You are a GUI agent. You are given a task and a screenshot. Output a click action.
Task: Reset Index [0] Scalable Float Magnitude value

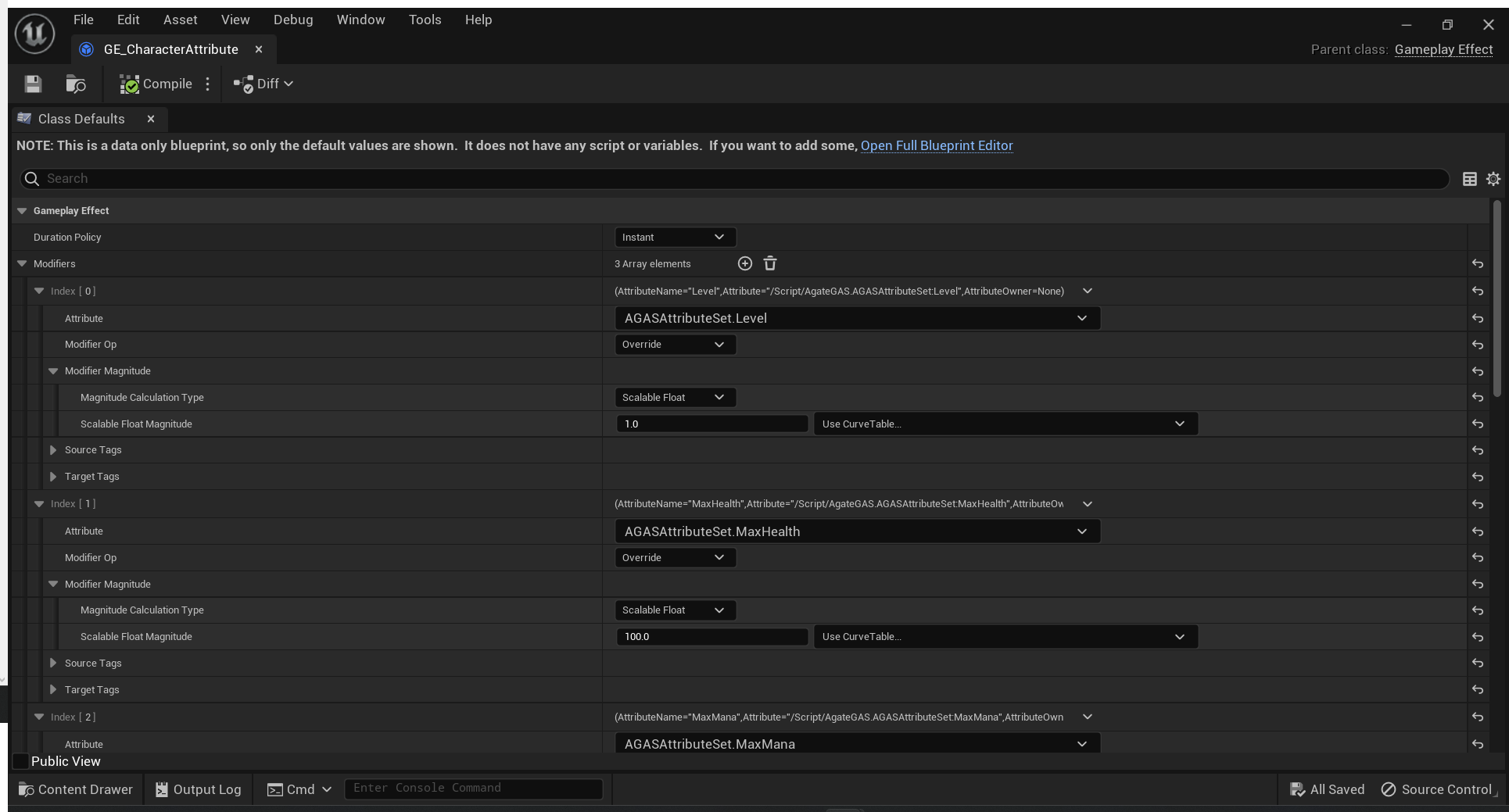(1478, 424)
